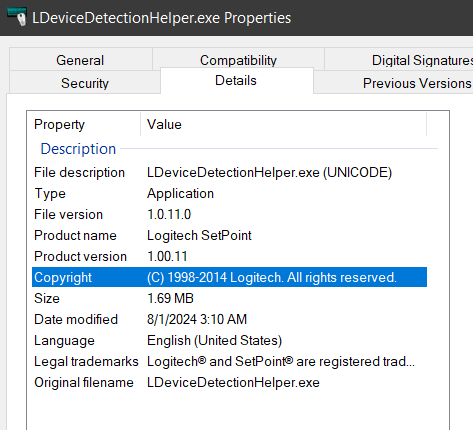Select the (C) 1998-2014 Logitech copyright value
The width and height of the screenshot is (473, 430).
coord(272,277)
